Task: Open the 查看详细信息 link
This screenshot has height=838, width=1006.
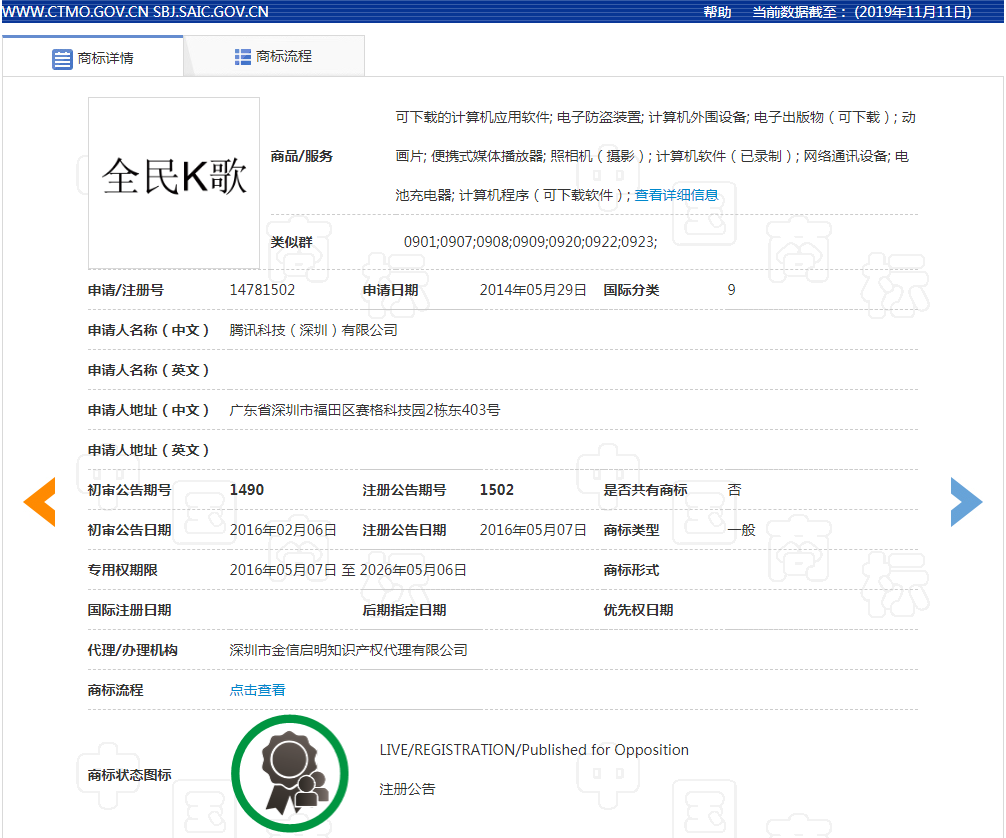Action: point(676,195)
